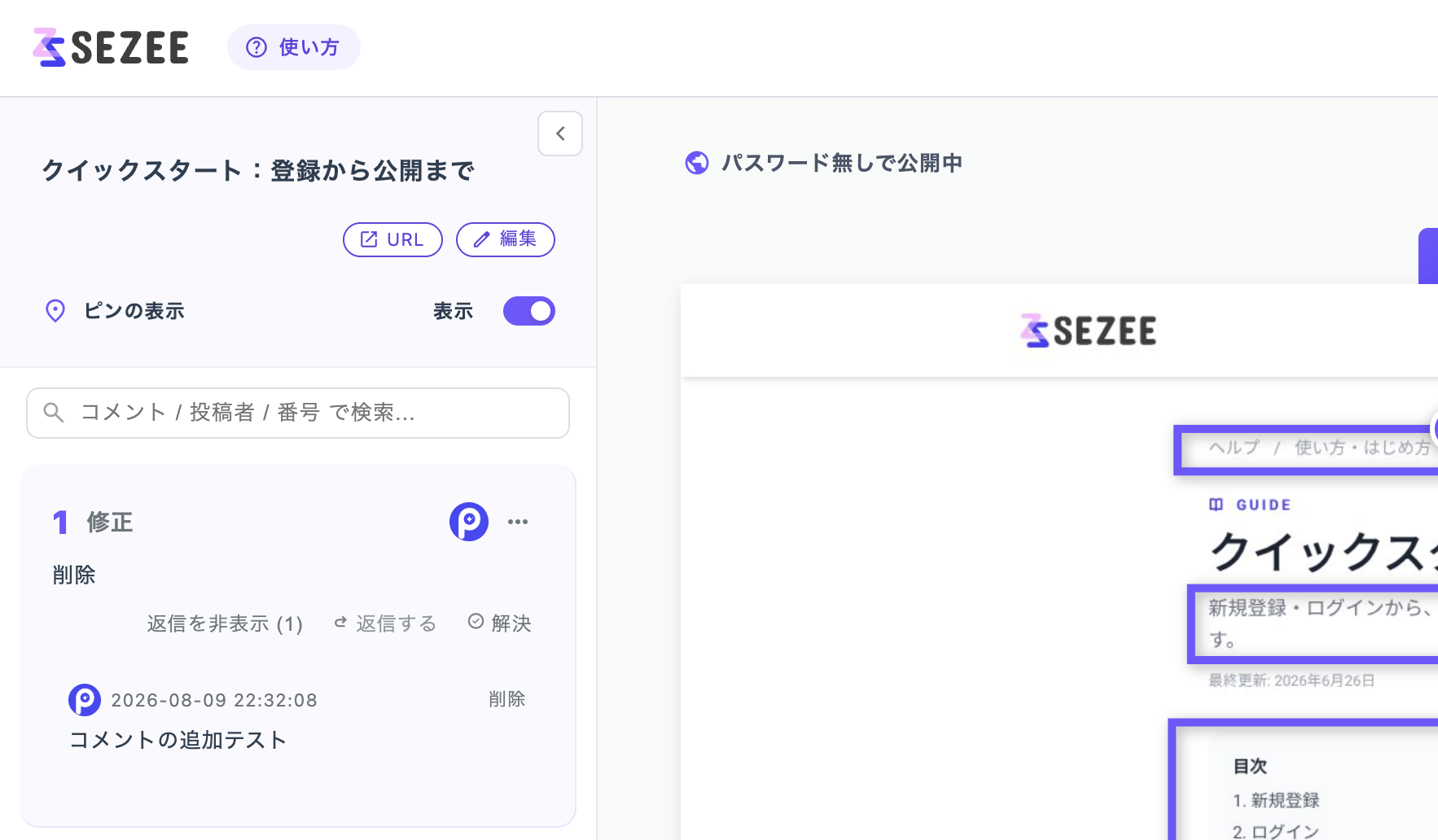
Task: Click the SEZEE logo in the preview page
Action: [1089, 330]
